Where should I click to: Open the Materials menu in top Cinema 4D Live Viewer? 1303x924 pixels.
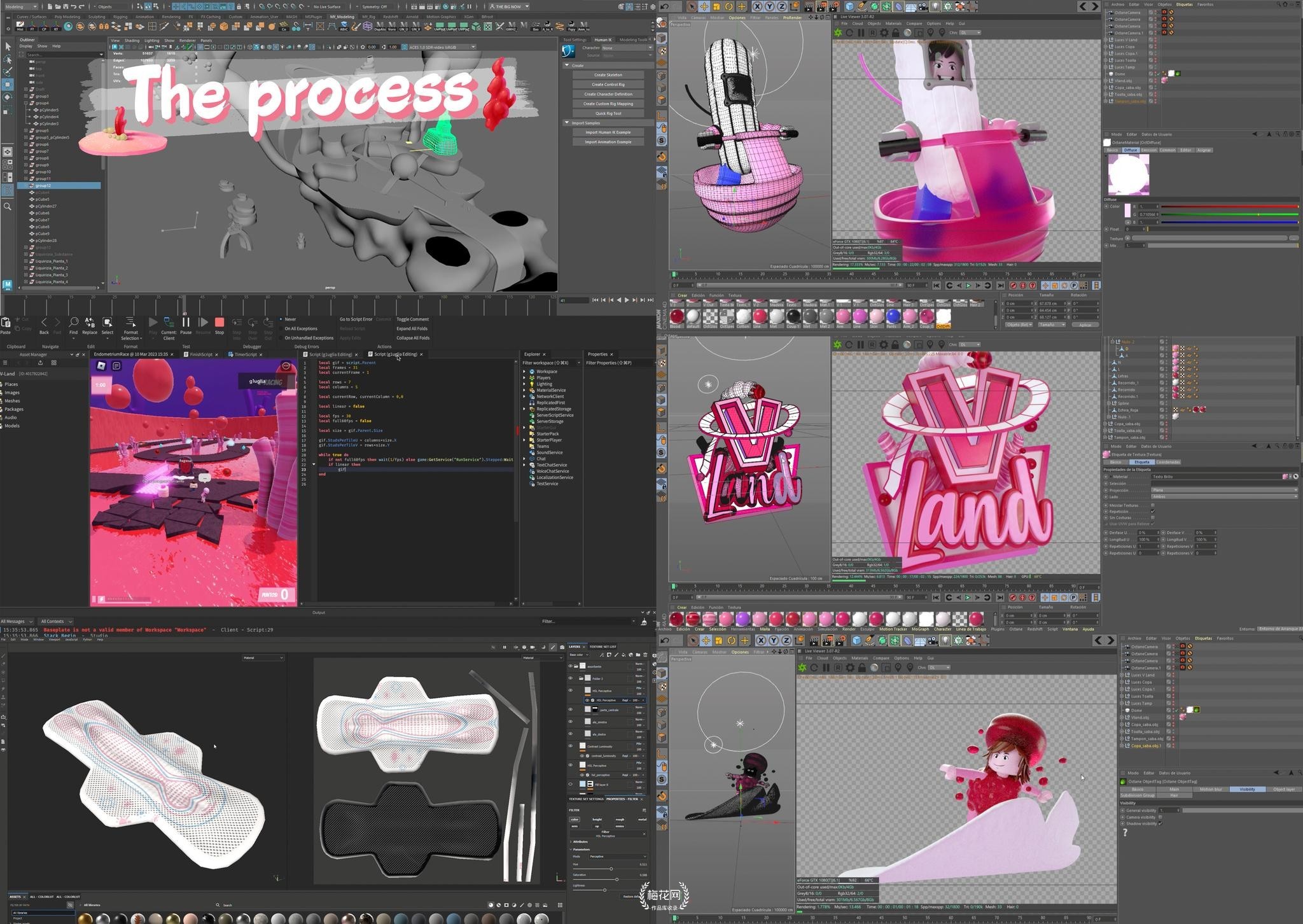893,24
